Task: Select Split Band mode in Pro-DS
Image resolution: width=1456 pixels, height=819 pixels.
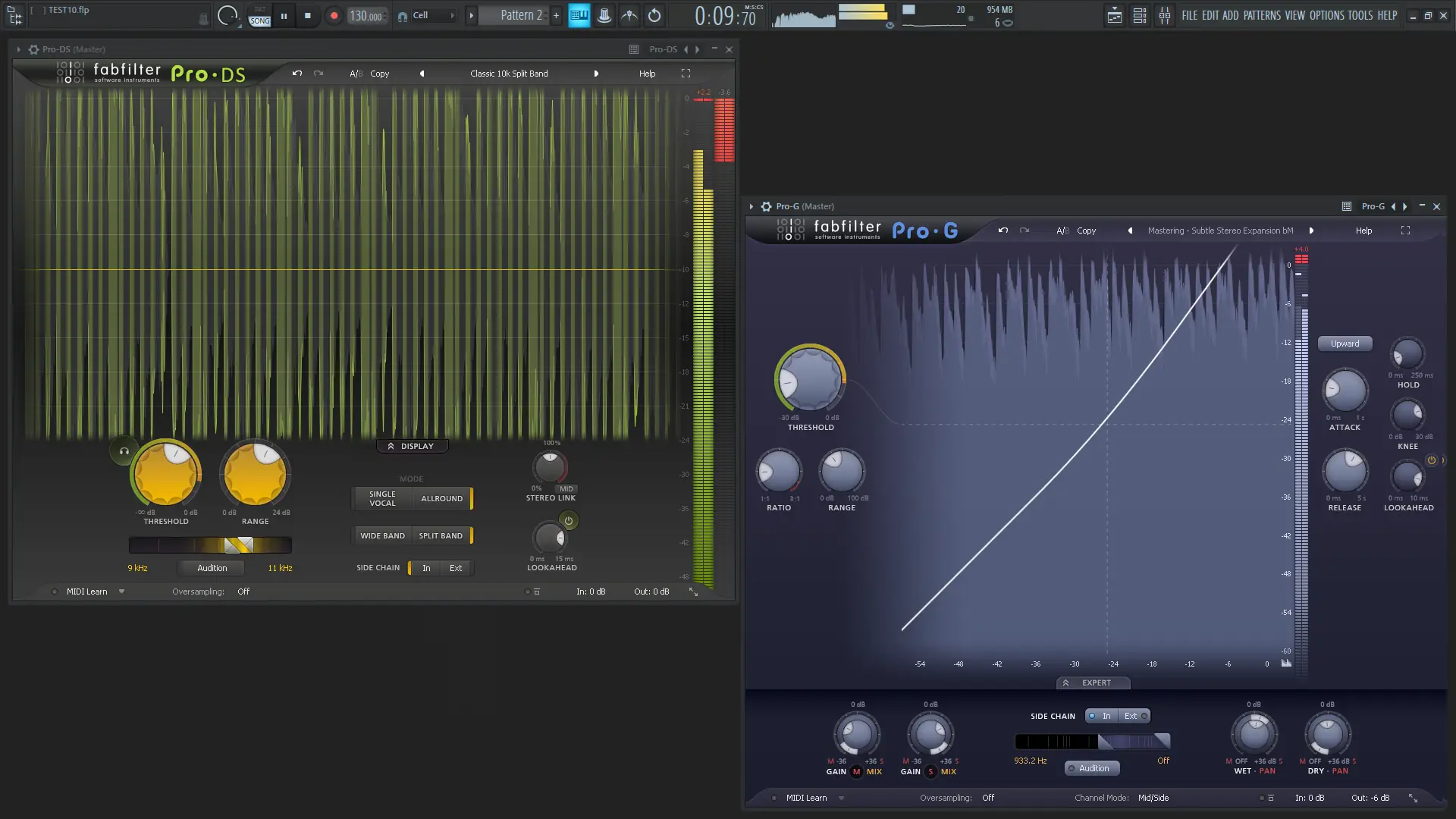Action: click(x=441, y=535)
